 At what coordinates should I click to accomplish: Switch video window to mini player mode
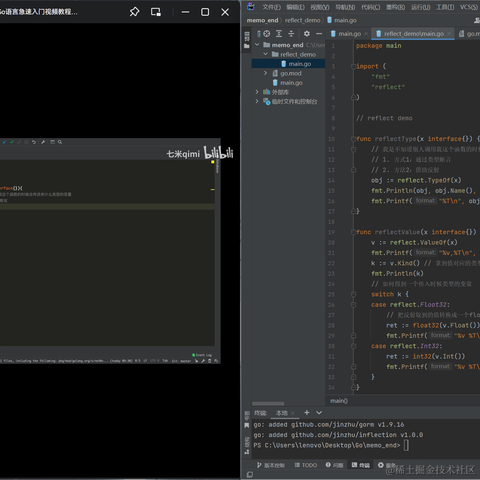click(156, 12)
